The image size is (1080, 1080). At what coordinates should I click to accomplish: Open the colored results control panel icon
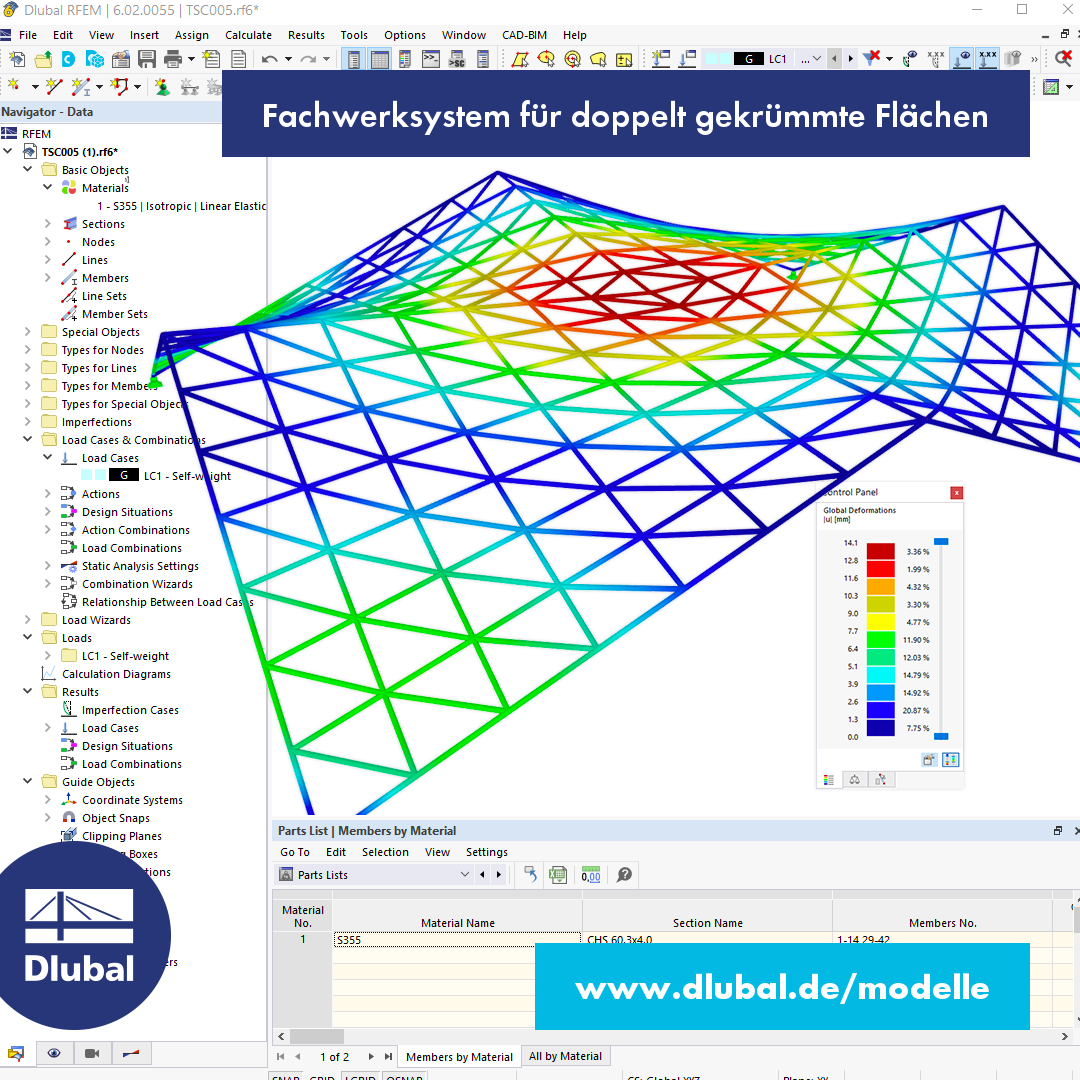(405, 59)
